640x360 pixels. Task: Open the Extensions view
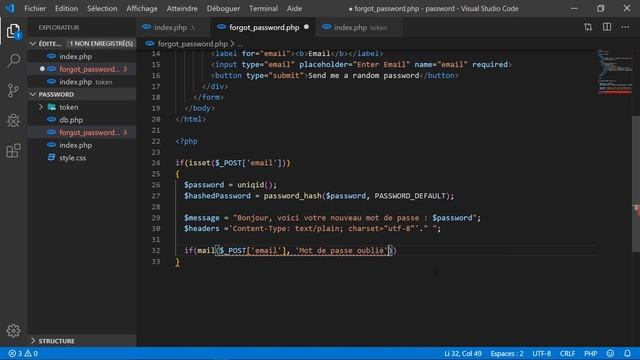tap(13, 151)
